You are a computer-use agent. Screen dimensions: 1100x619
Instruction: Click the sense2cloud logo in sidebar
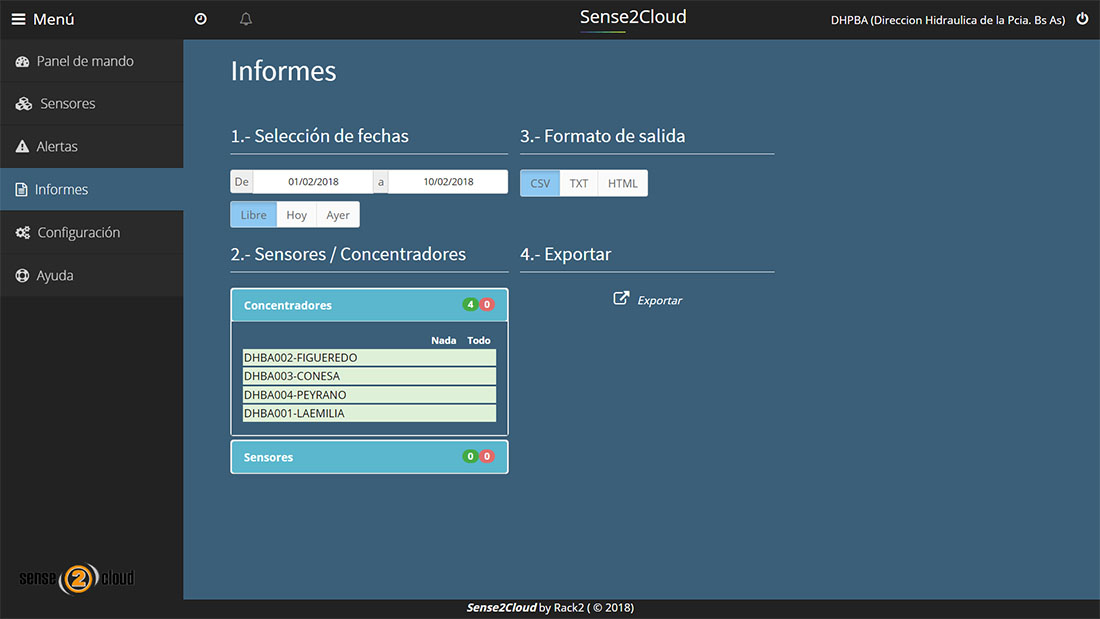76,578
